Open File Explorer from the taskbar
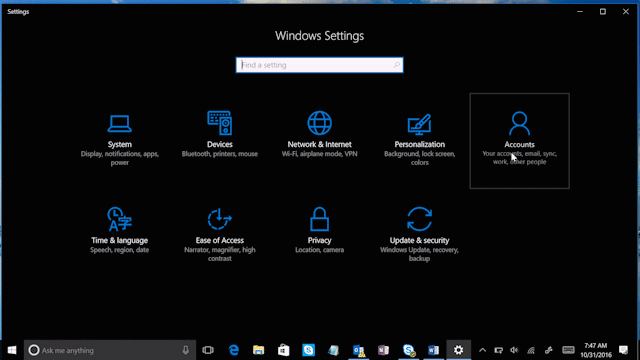The height and width of the screenshot is (360, 640). (x=258, y=350)
